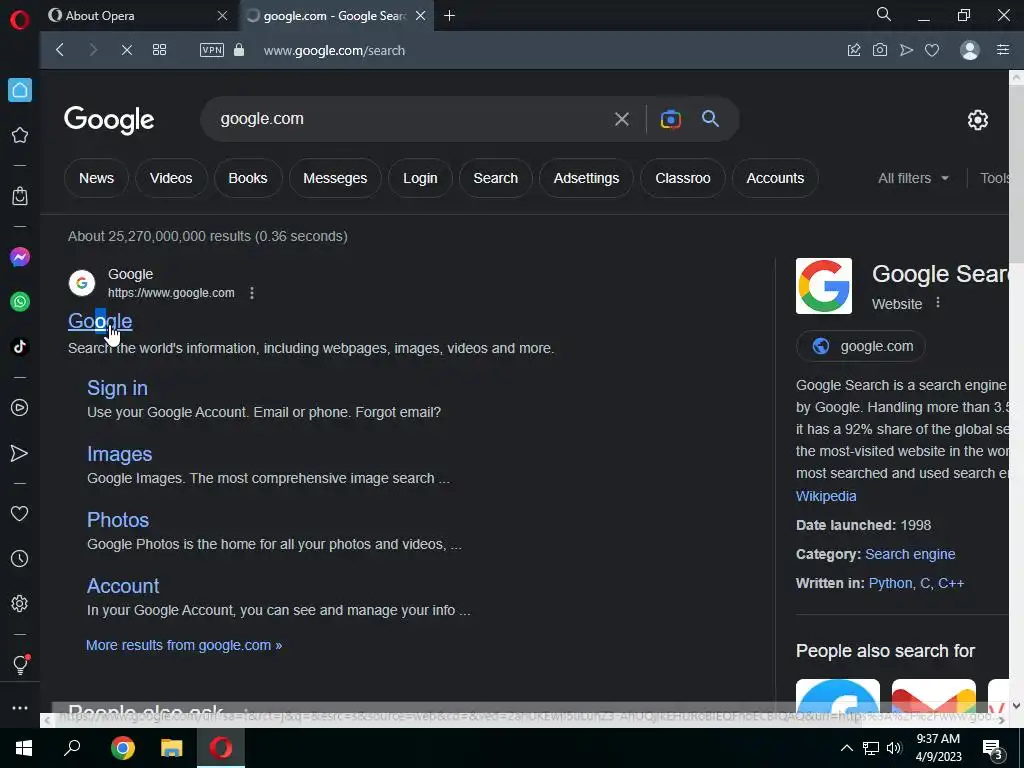Stop loading the page
The height and width of the screenshot is (768, 1024).
coord(127,50)
